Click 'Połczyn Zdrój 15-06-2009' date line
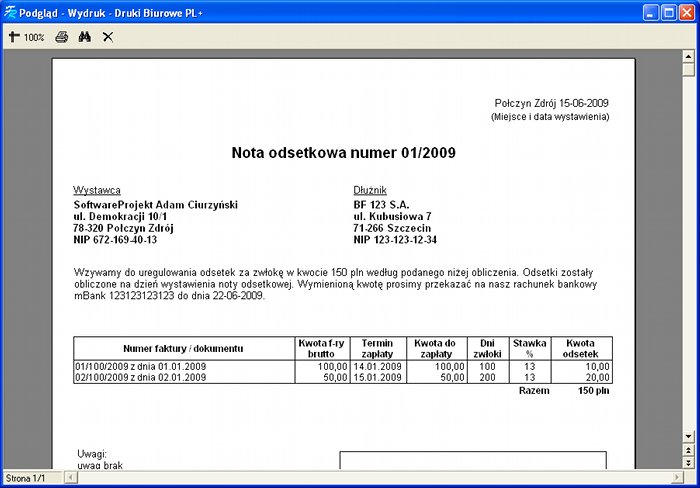Viewport: 700px width, 488px height. [x=551, y=103]
